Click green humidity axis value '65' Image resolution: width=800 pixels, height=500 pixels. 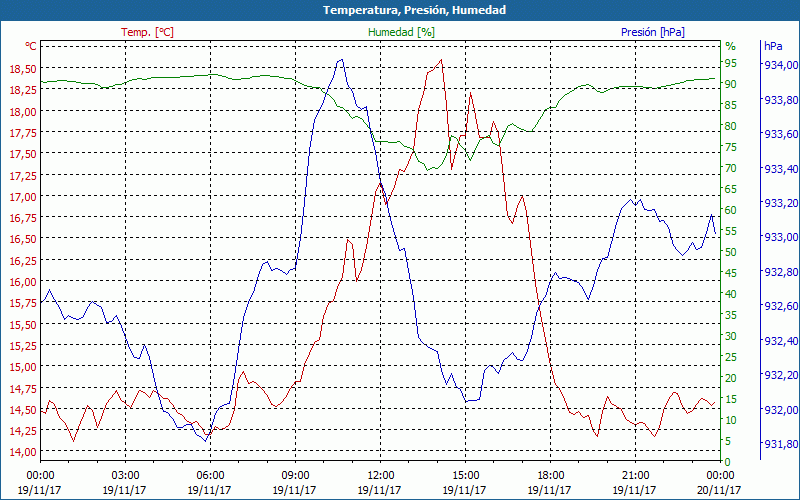pyautogui.click(x=731, y=189)
